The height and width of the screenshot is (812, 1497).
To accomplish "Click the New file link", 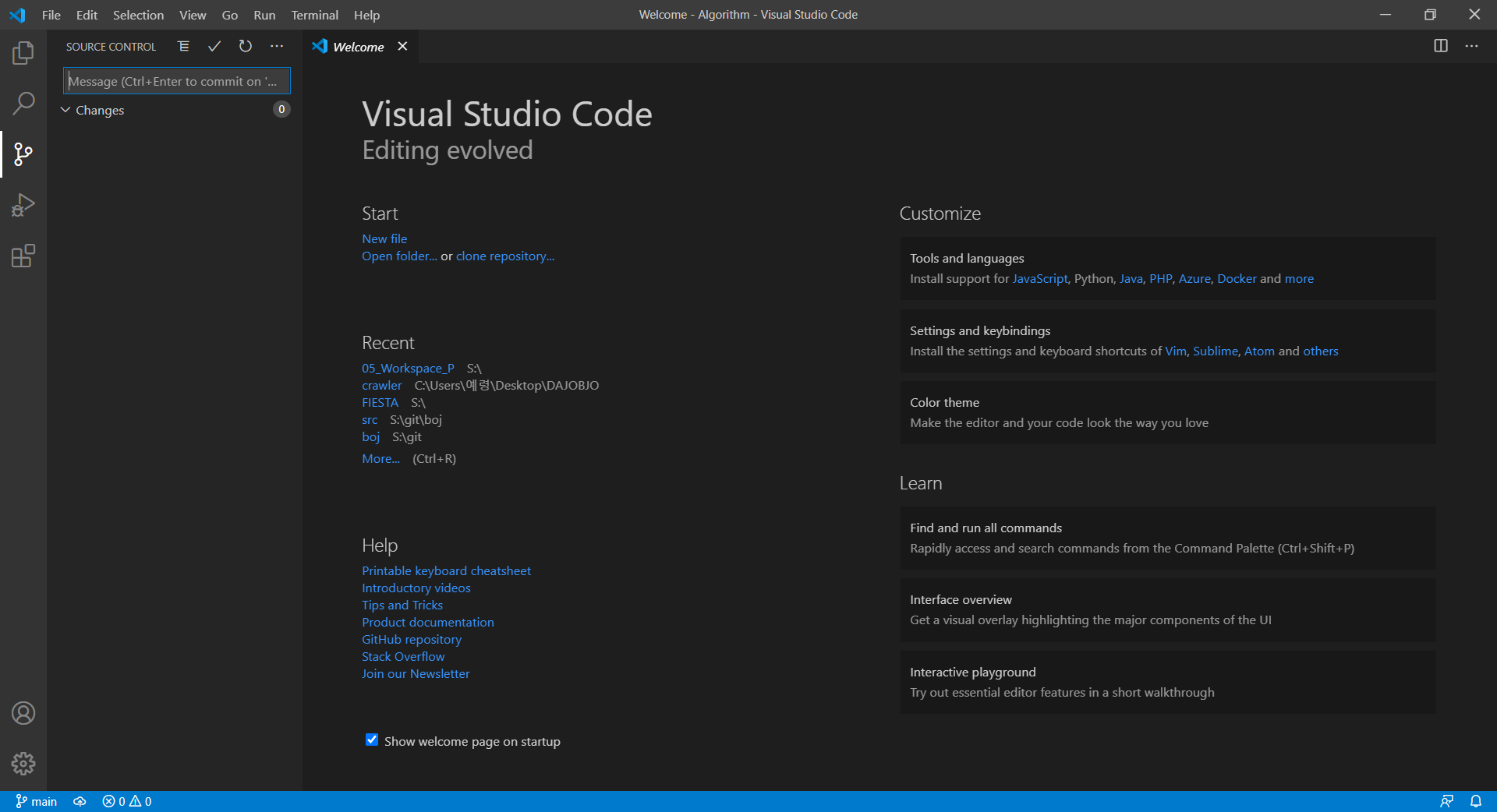I will click(384, 238).
